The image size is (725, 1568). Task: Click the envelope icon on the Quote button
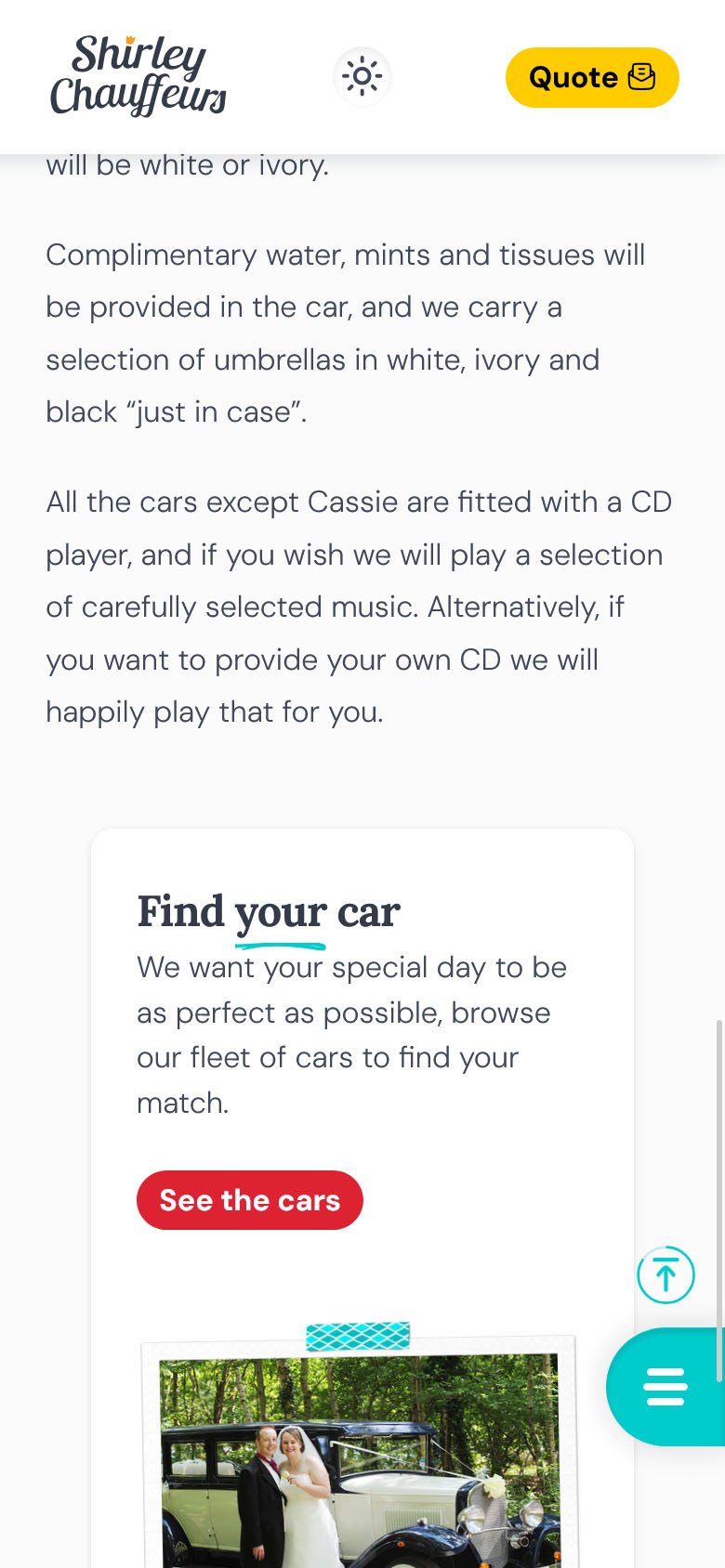point(641,77)
